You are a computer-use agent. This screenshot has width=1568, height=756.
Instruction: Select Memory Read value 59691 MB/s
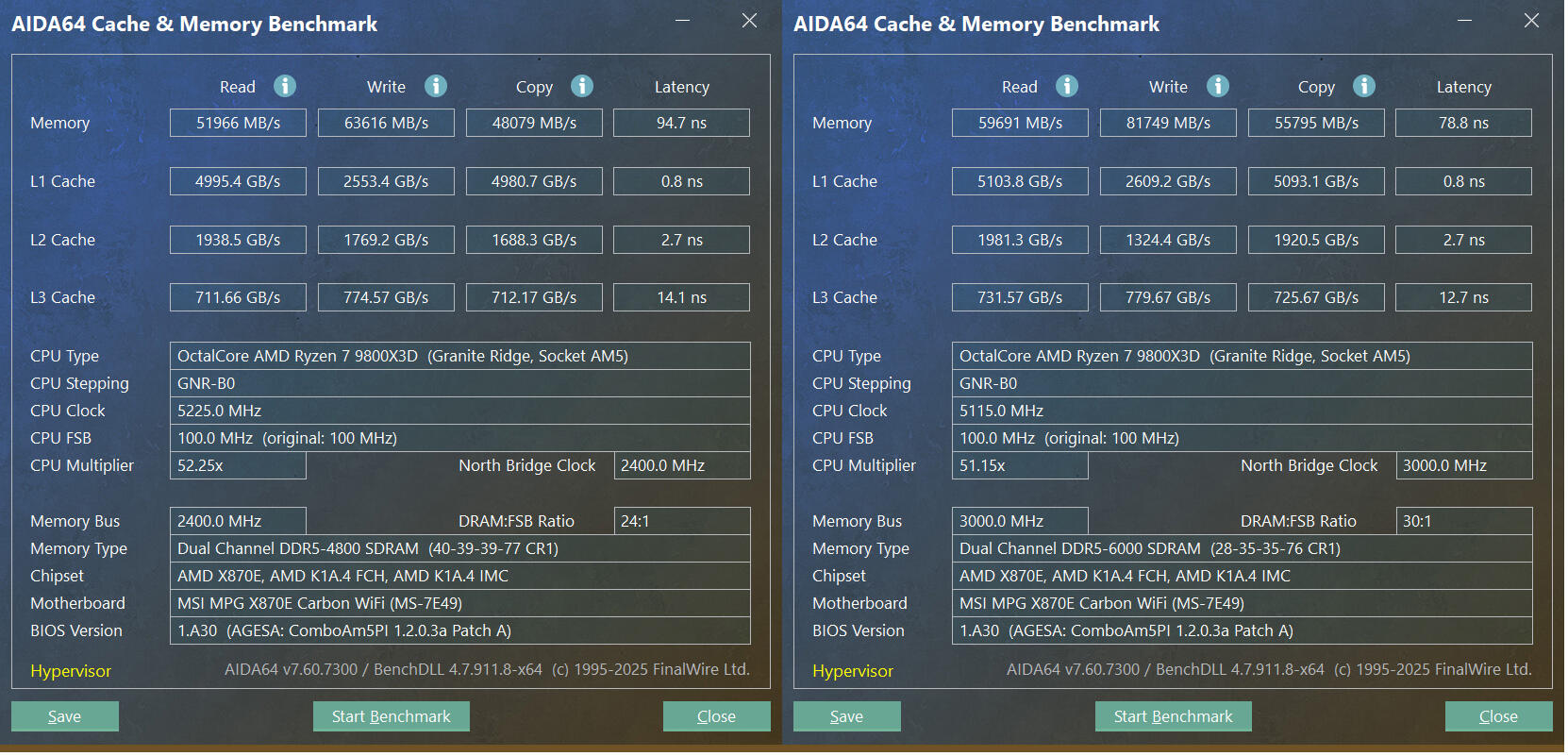tap(1020, 123)
